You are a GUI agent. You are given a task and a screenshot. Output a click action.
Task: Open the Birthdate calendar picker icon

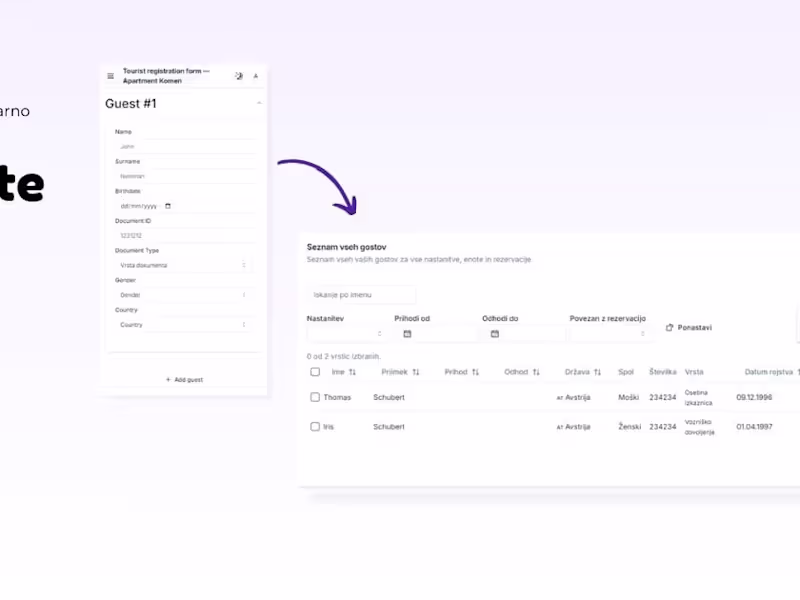(x=168, y=206)
